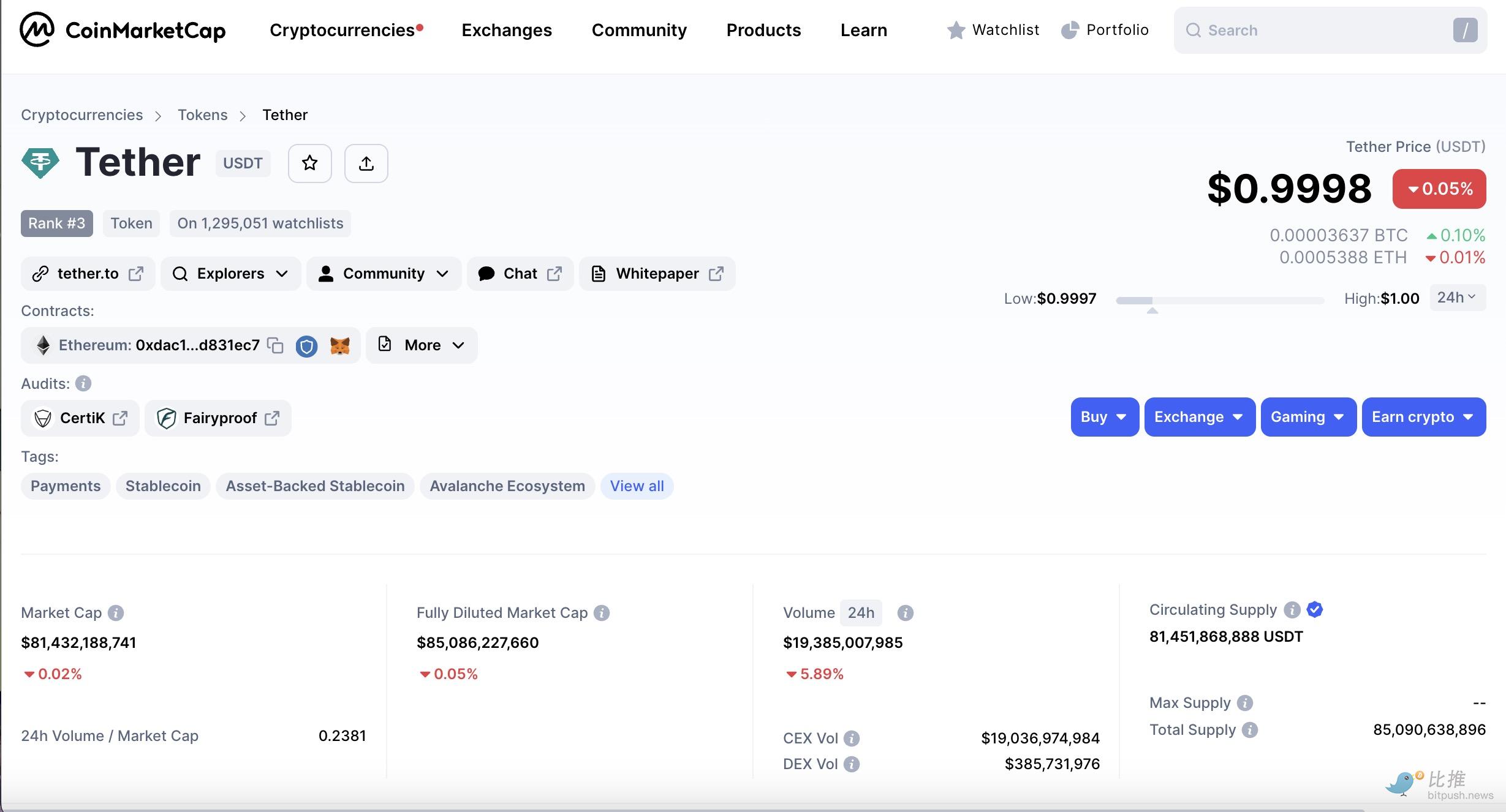Viewport: 1506px width, 812px height.
Task: Click the Volume 24h info icon
Action: tap(905, 613)
